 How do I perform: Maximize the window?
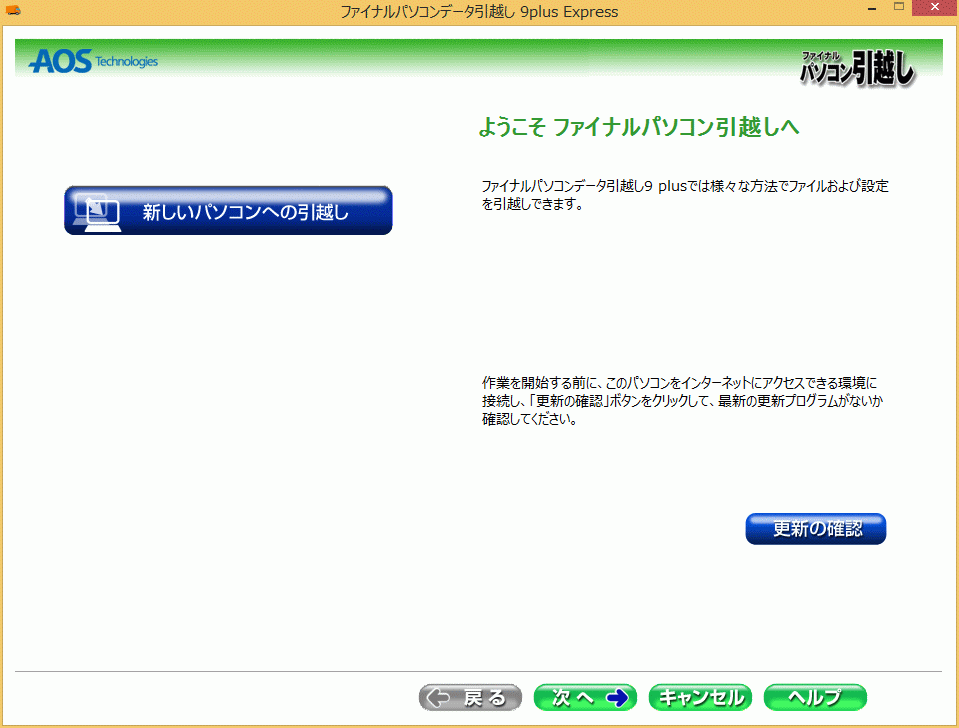(x=897, y=9)
